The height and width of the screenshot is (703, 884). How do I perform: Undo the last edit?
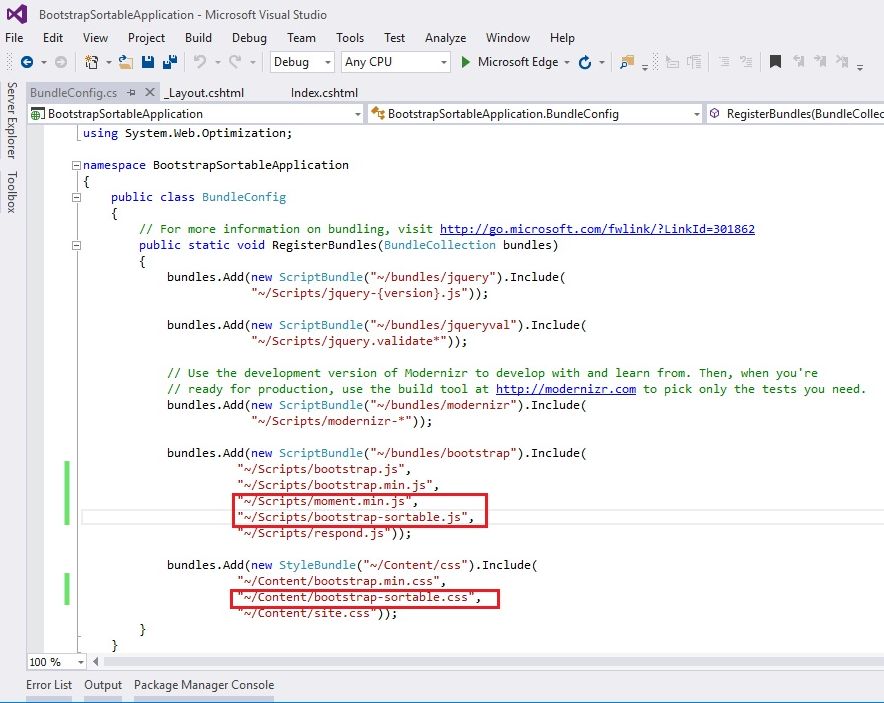tap(200, 61)
